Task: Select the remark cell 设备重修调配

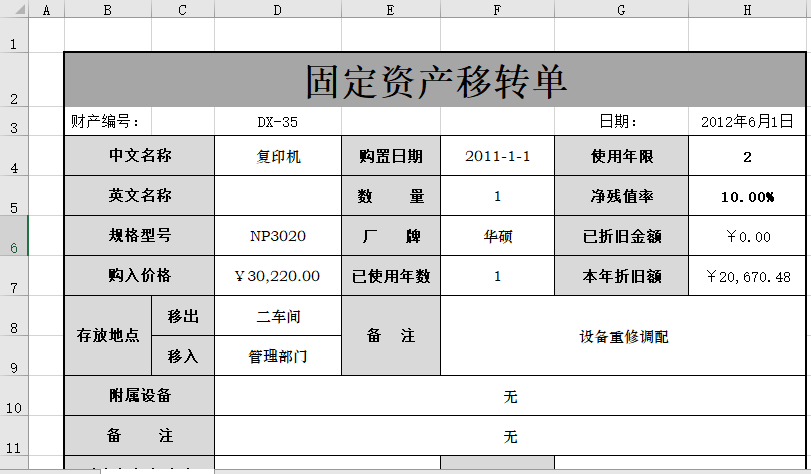Action: point(623,336)
